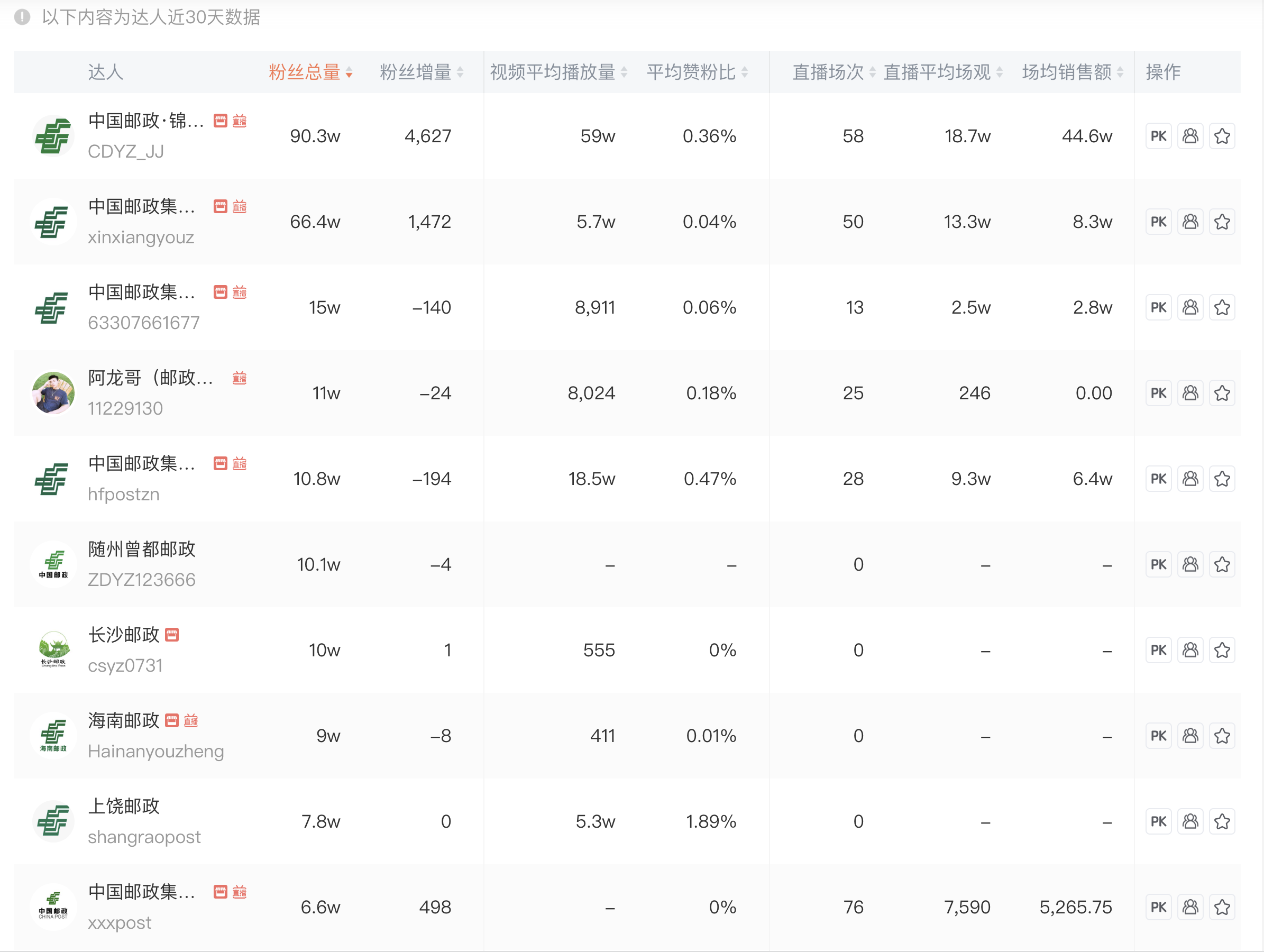Image resolution: width=1264 pixels, height=952 pixels.
Task: Click PK icon for 随州曾都邮政 row
Action: pos(1158,564)
